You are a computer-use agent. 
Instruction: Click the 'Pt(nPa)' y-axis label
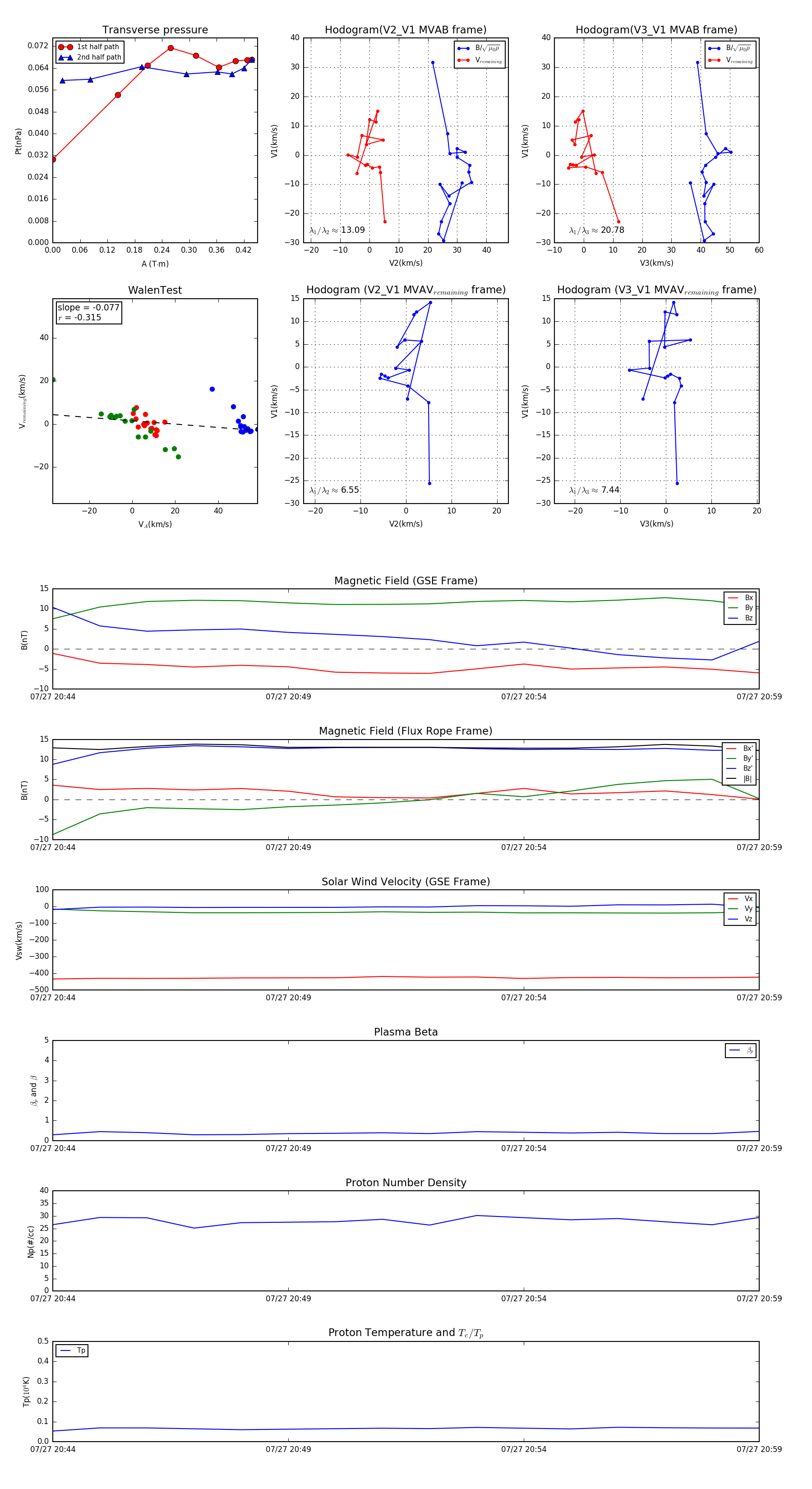click(18, 141)
